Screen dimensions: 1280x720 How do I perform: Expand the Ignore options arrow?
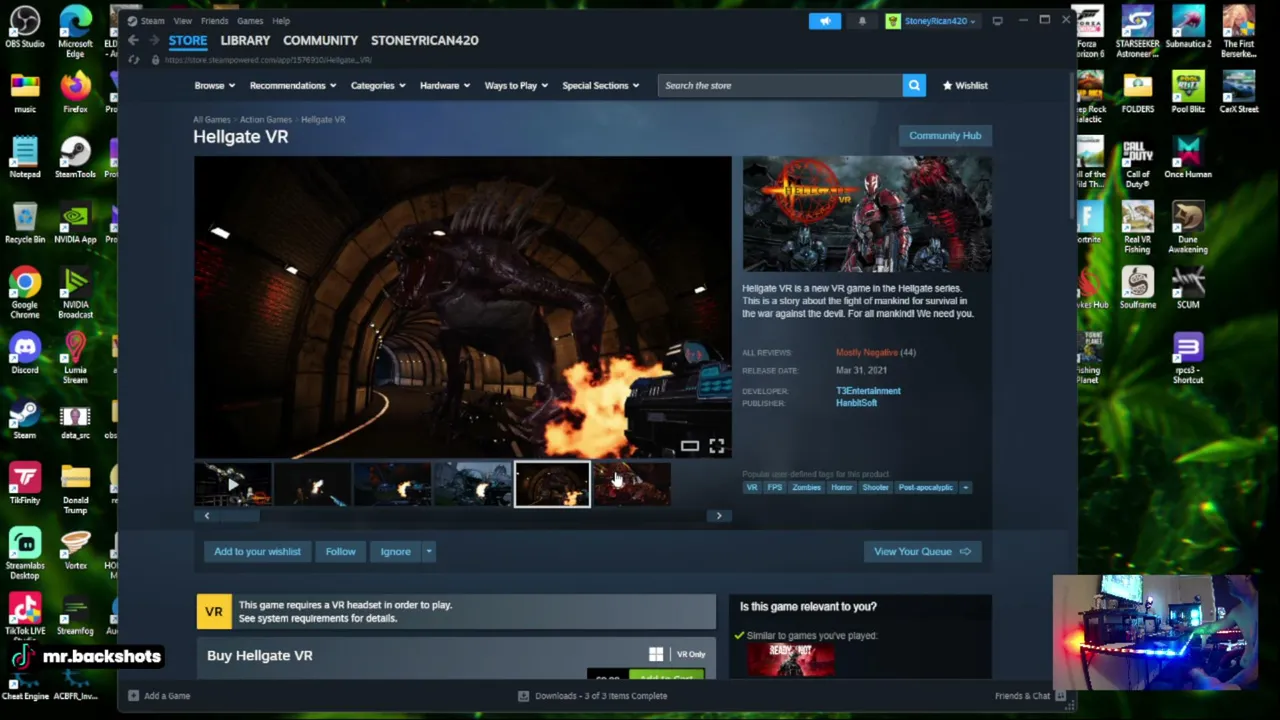coord(428,552)
